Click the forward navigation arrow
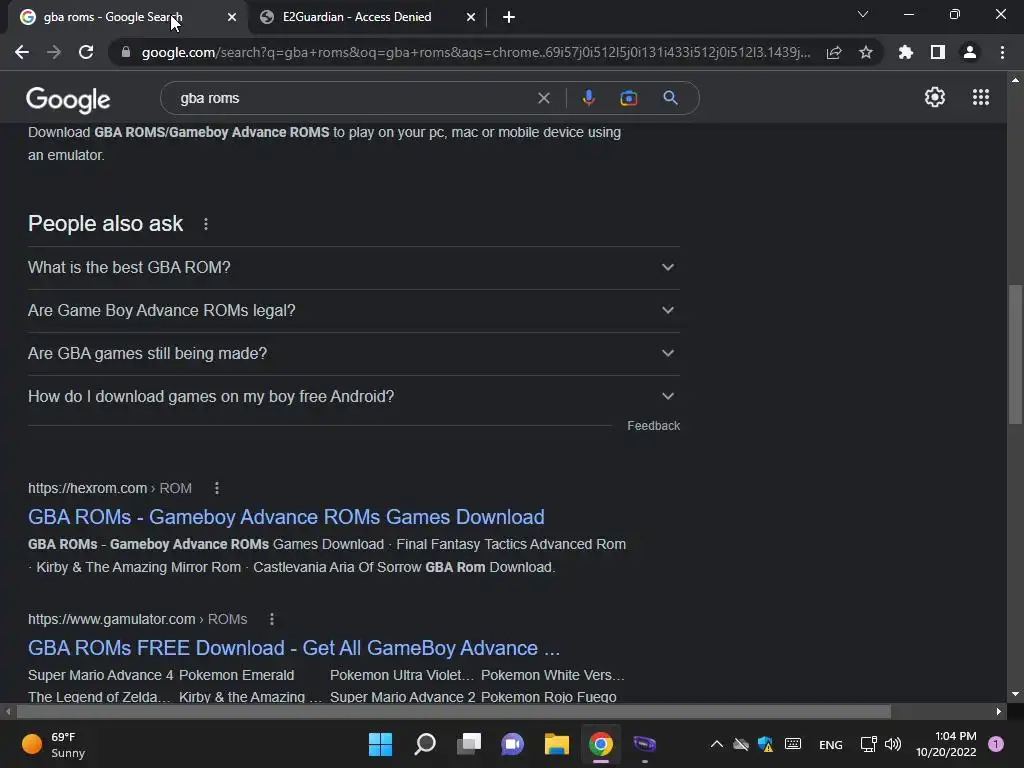 point(54,52)
